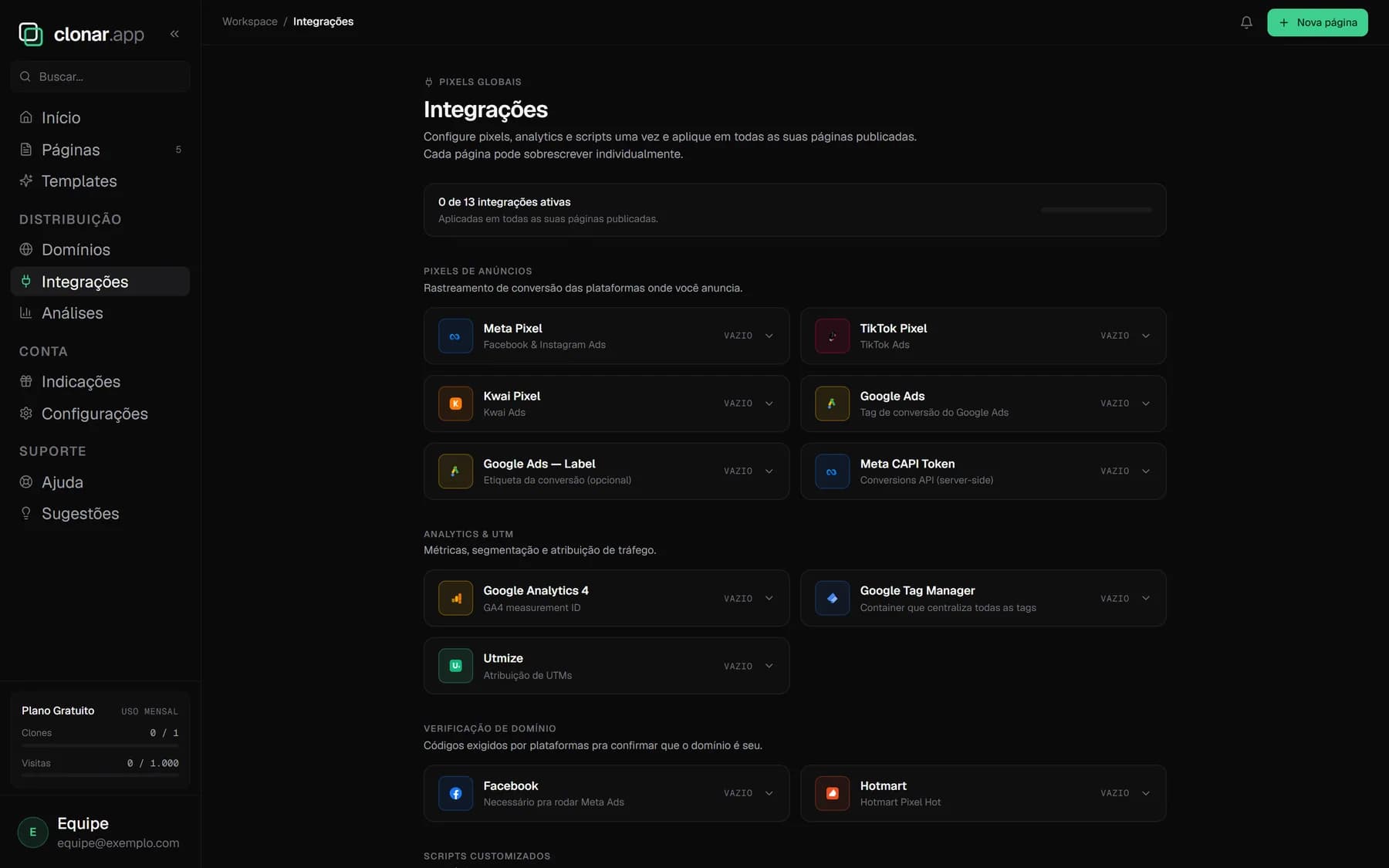Click the Kwai Pixel logo icon

pyautogui.click(x=455, y=404)
